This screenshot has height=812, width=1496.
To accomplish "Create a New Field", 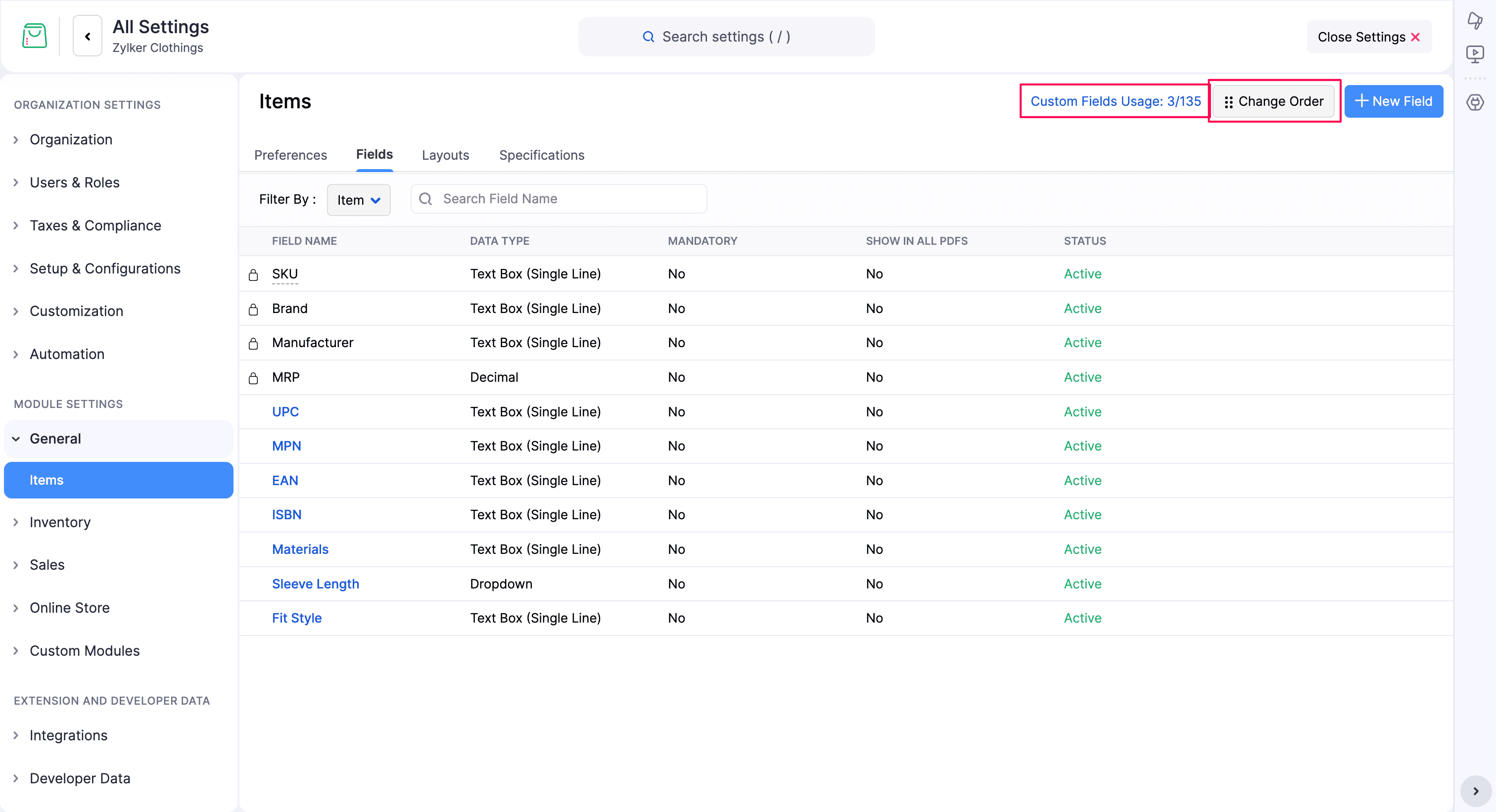I will (1393, 101).
